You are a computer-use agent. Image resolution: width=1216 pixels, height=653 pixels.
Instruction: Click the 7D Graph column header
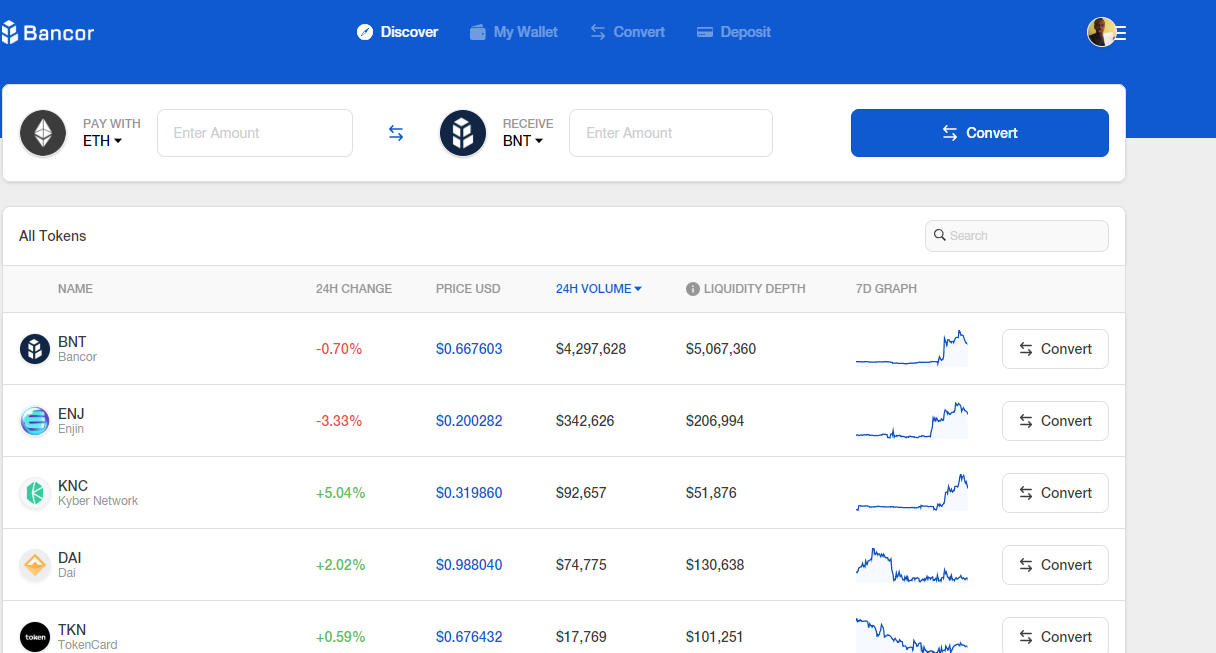point(886,289)
